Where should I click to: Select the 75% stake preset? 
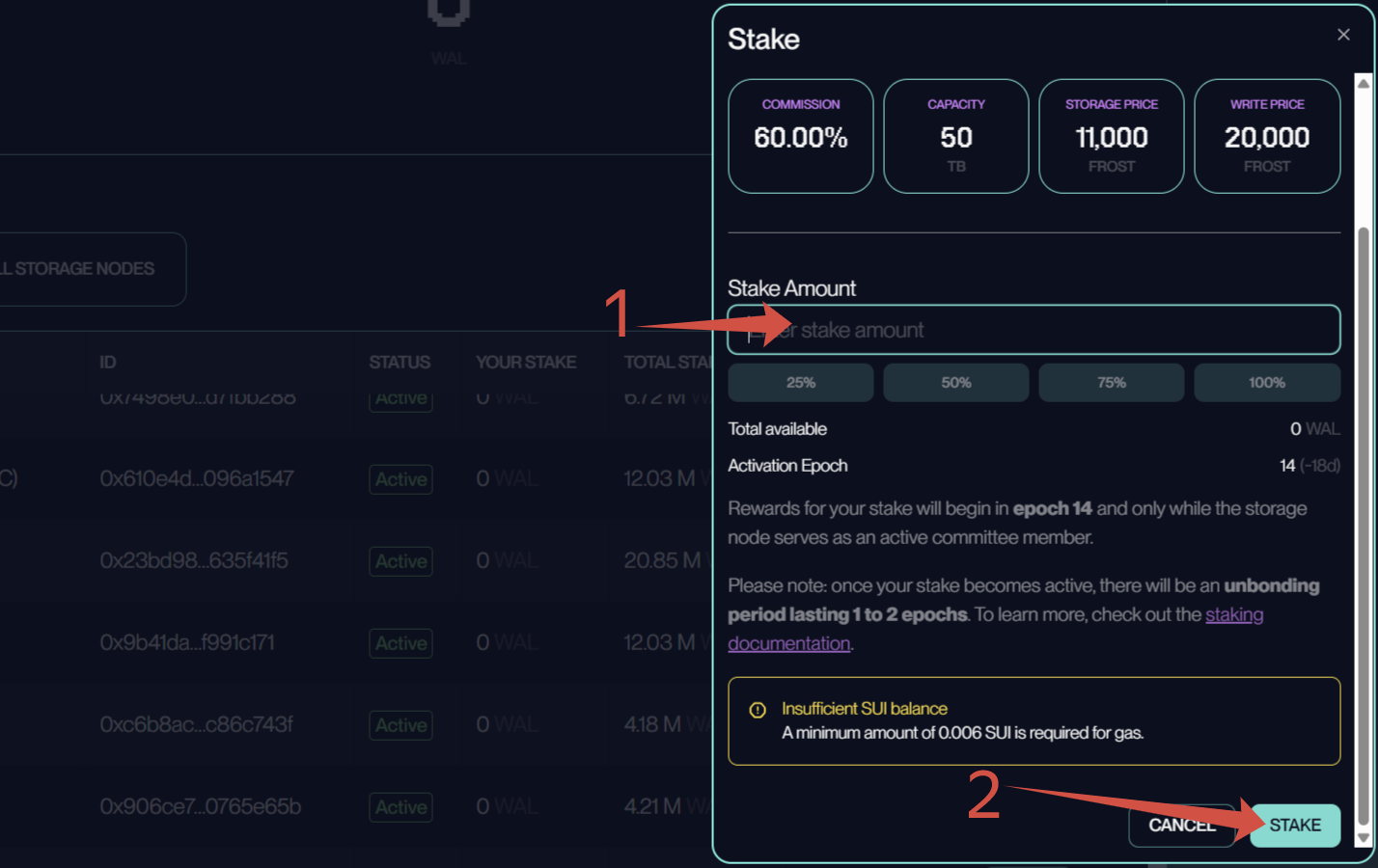click(x=1111, y=383)
